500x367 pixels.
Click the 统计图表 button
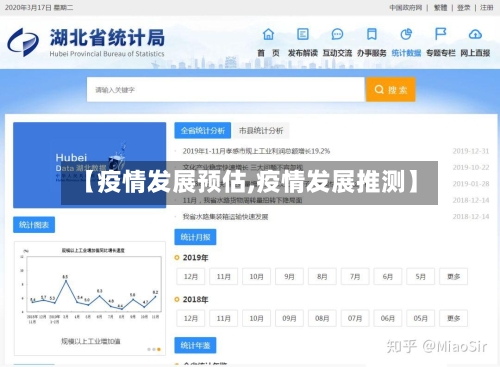pos(34,225)
